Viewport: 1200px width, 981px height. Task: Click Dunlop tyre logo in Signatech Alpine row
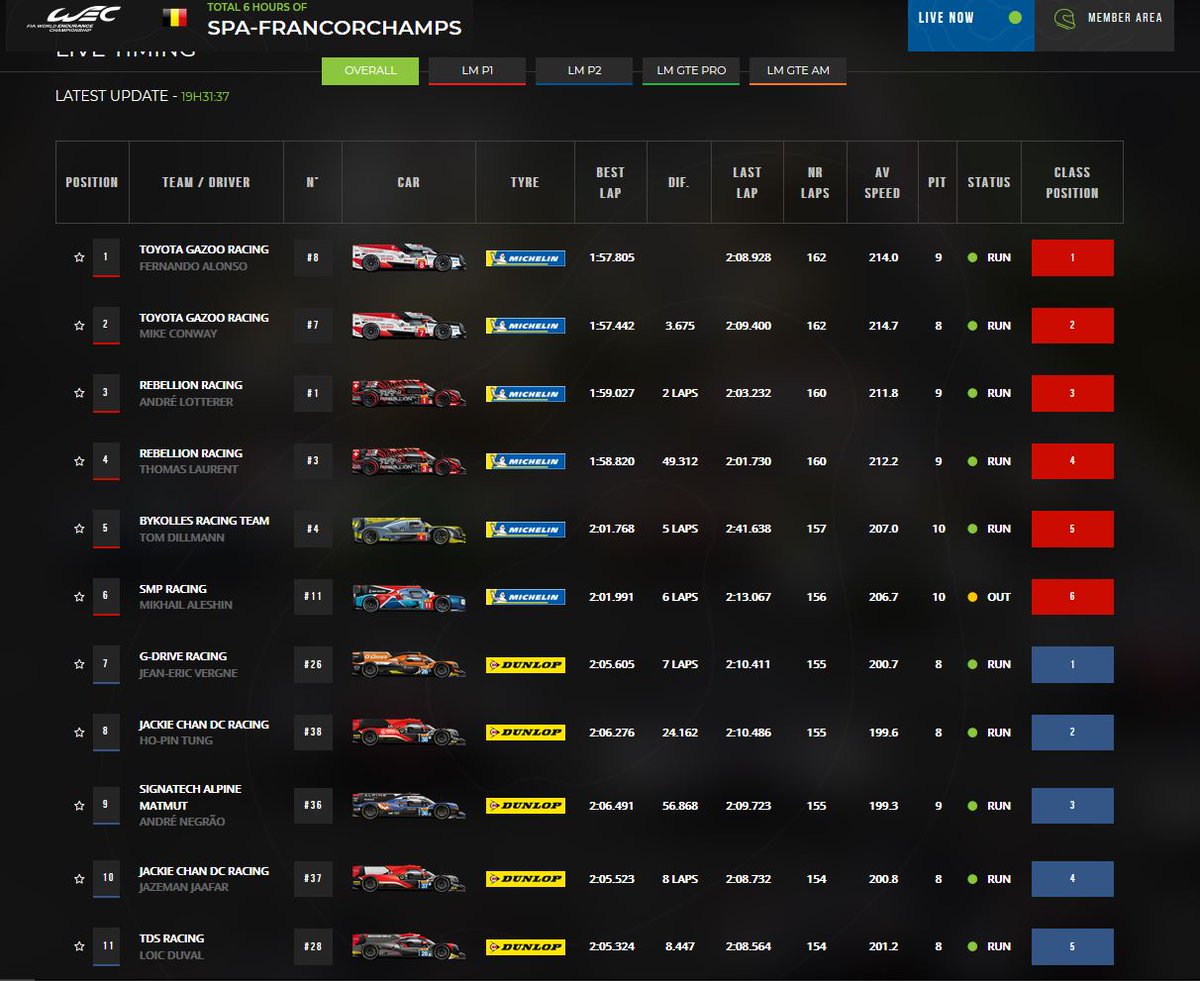[525, 806]
